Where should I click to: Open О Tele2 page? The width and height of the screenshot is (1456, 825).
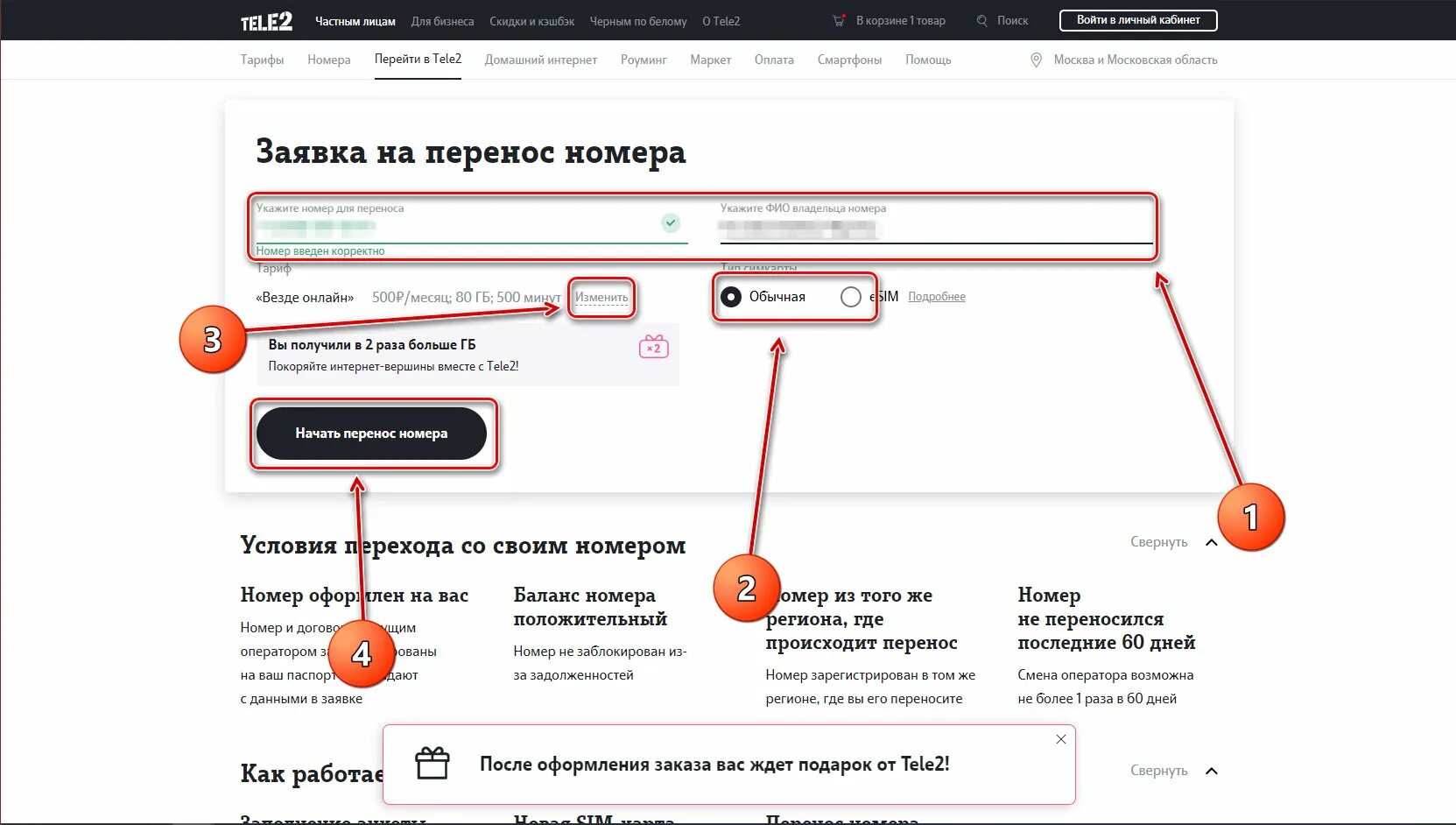(721, 21)
